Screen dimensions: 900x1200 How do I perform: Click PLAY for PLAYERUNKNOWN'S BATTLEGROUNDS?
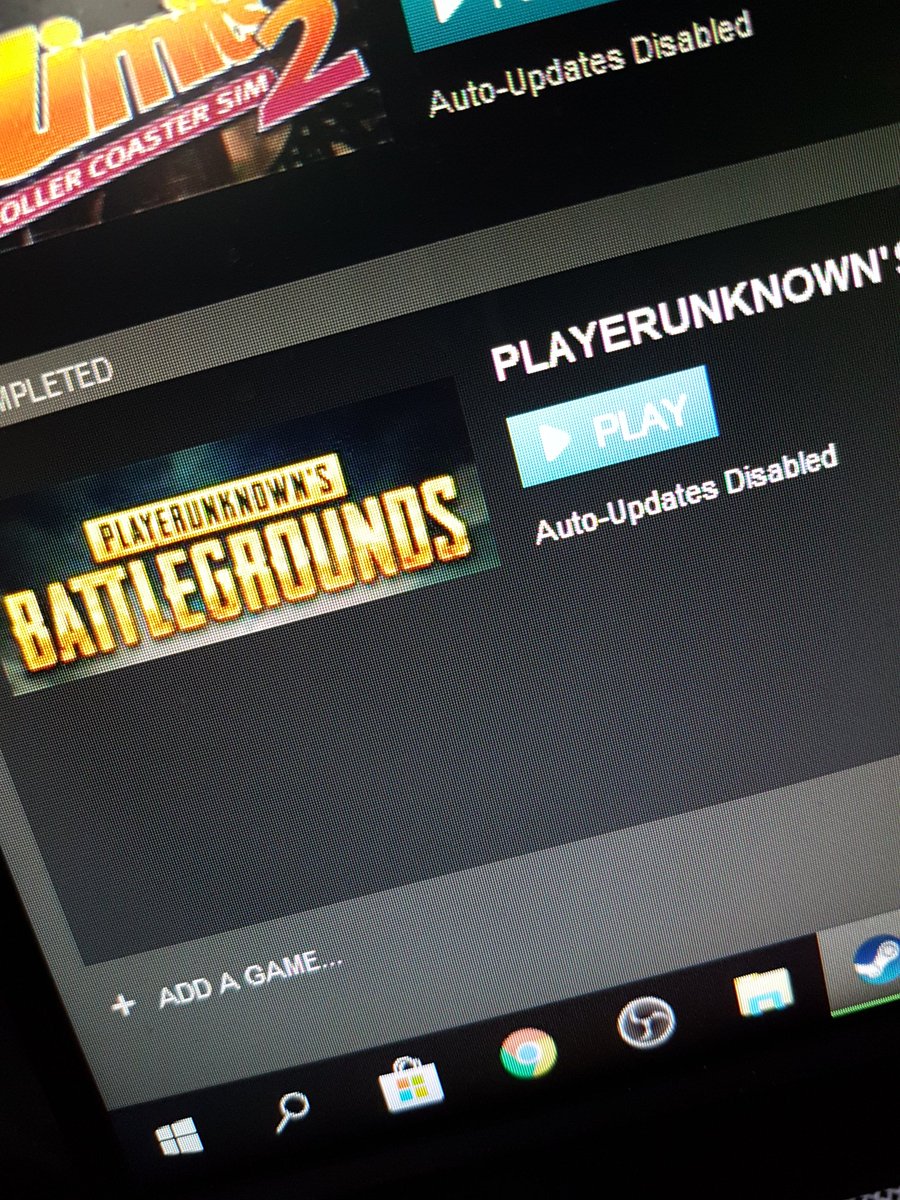[613, 426]
